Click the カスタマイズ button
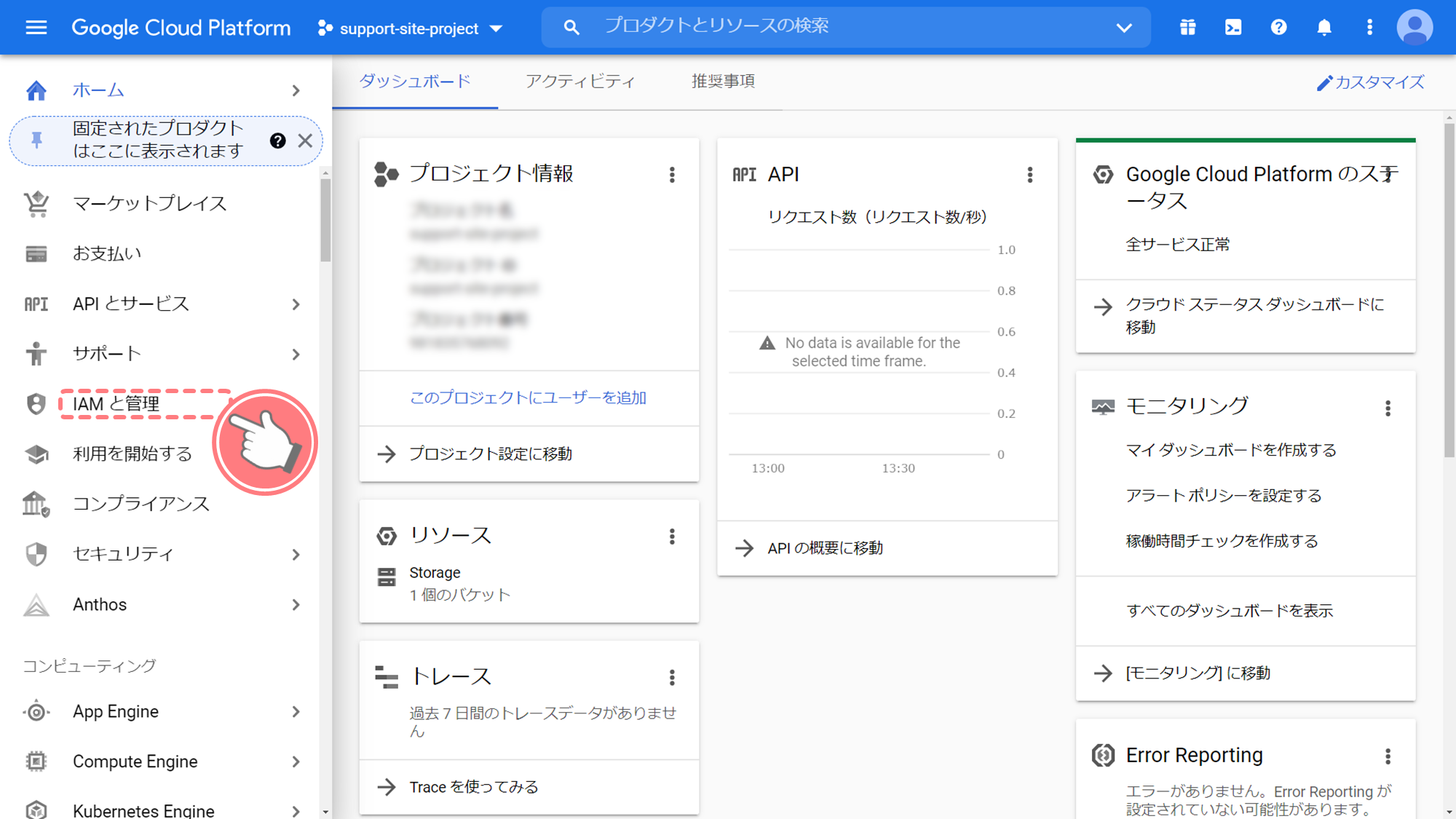This screenshot has height=819, width=1456. 1370,82
